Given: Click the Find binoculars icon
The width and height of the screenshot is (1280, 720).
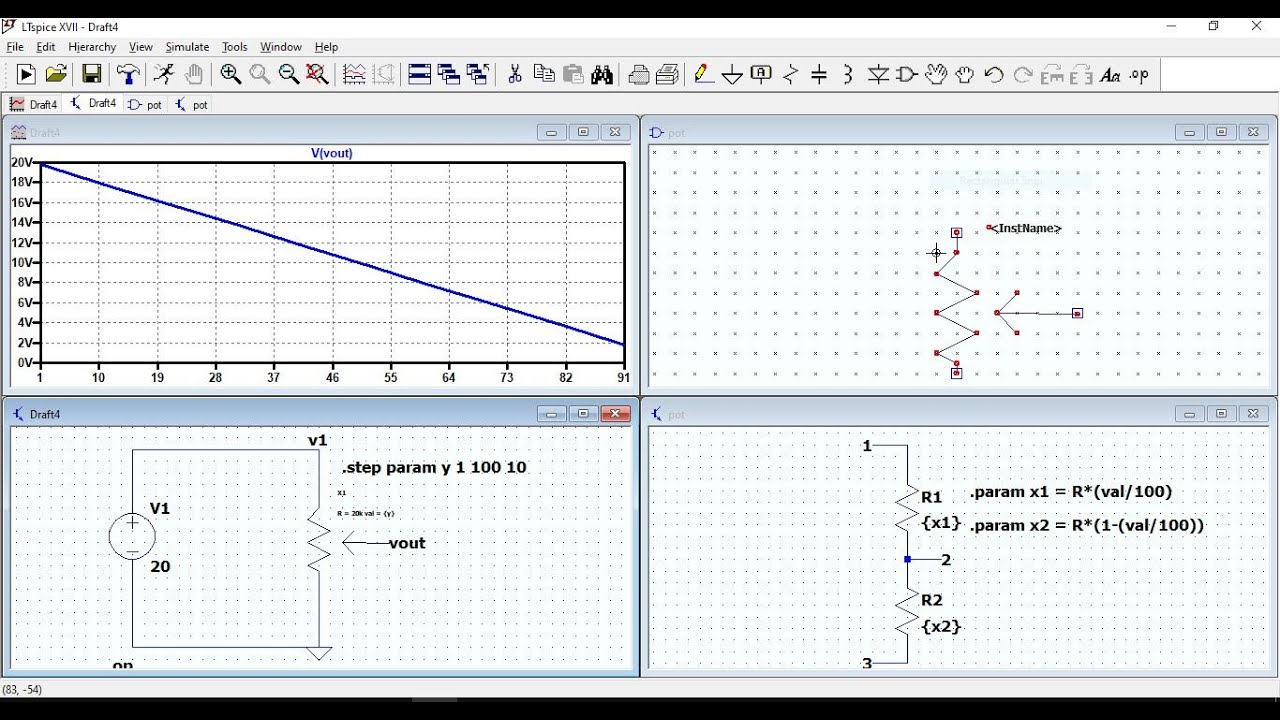Looking at the screenshot, I should (602, 74).
